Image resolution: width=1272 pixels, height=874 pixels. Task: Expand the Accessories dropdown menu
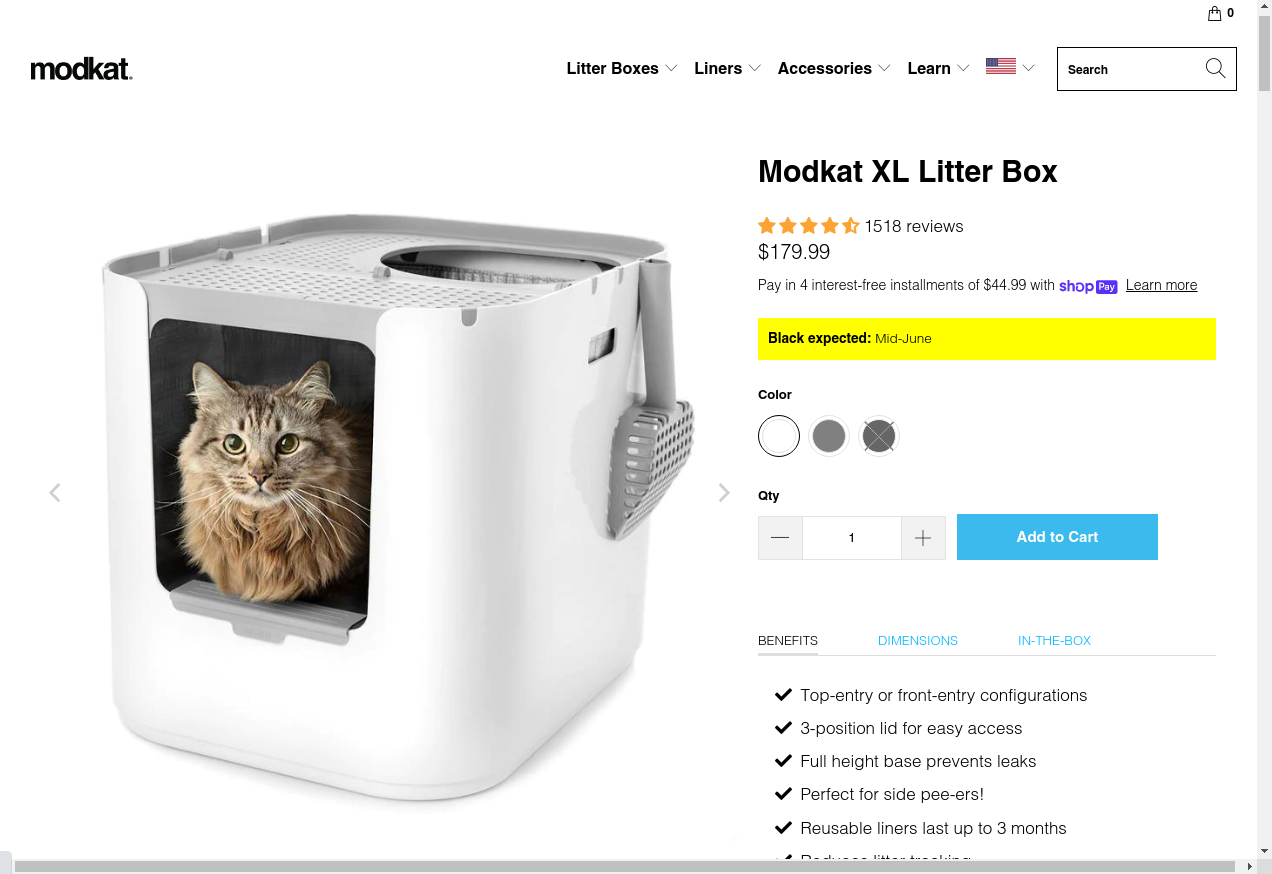(x=834, y=68)
